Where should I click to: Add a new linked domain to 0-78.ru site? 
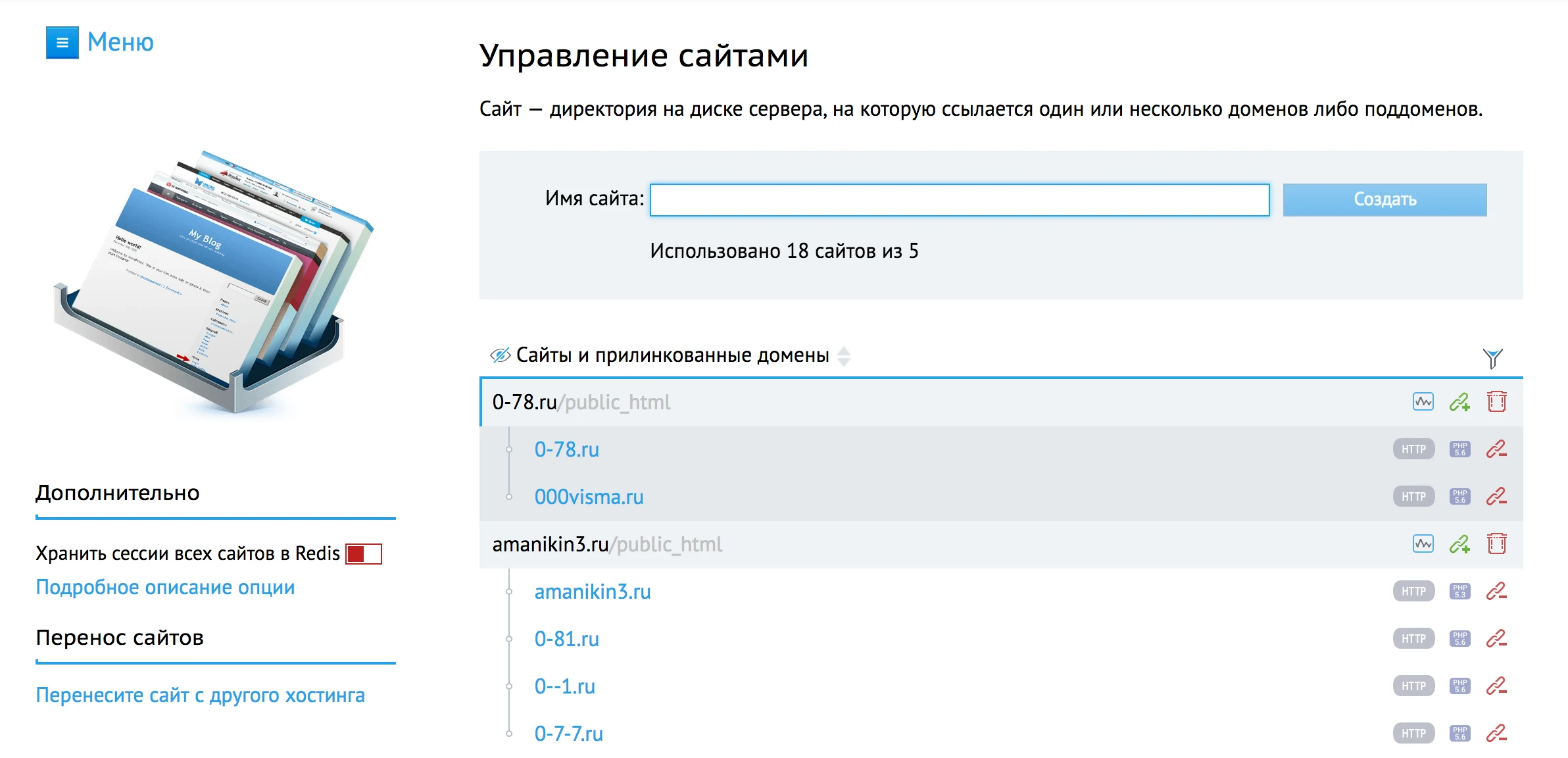(1461, 401)
